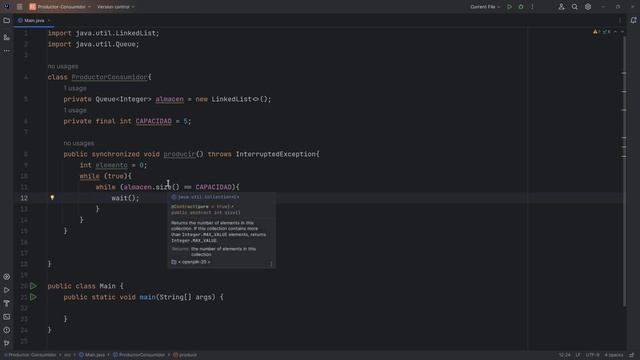Open the Build tool window hammer icon

7,303
